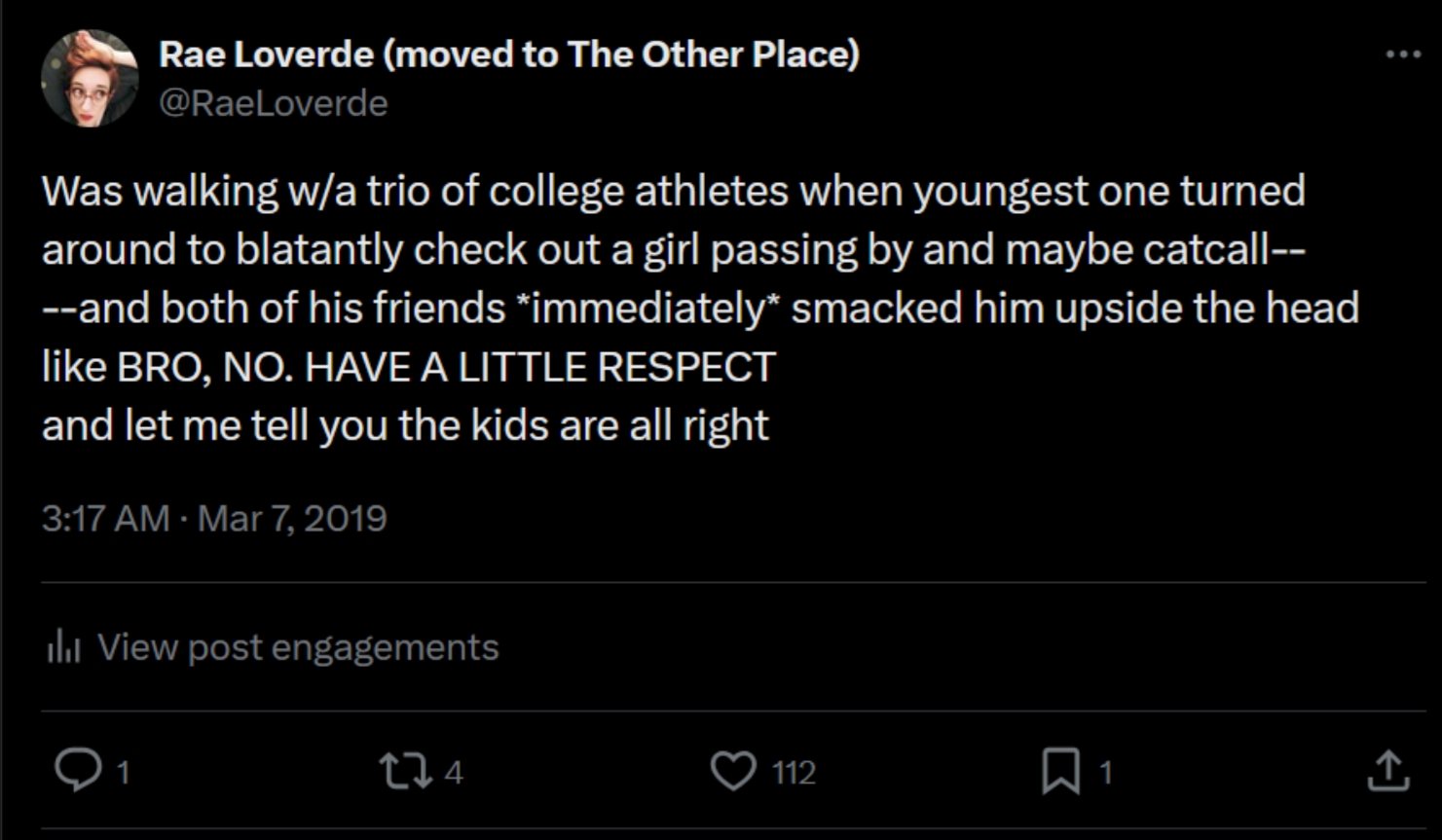Click the share upload arrow icon

[x=1387, y=771]
